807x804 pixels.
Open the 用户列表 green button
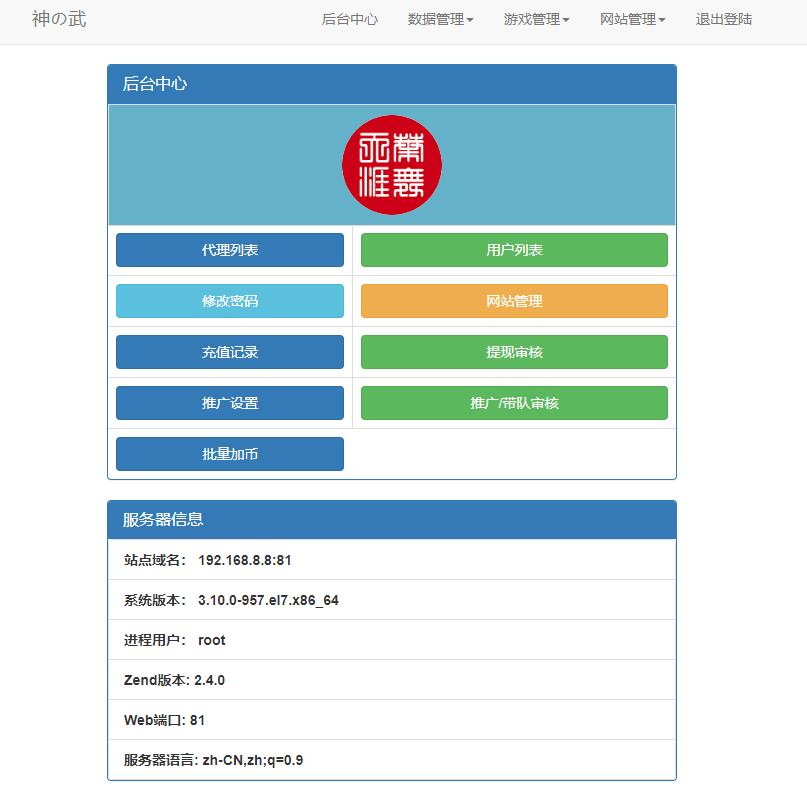(x=514, y=250)
